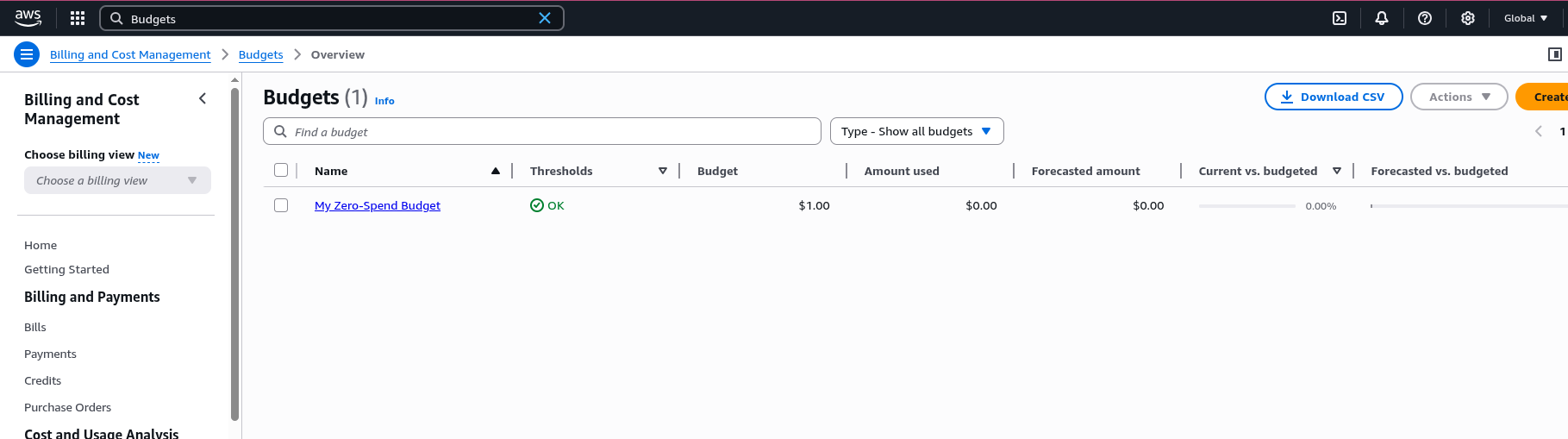Click the Budget column header

pos(717,171)
